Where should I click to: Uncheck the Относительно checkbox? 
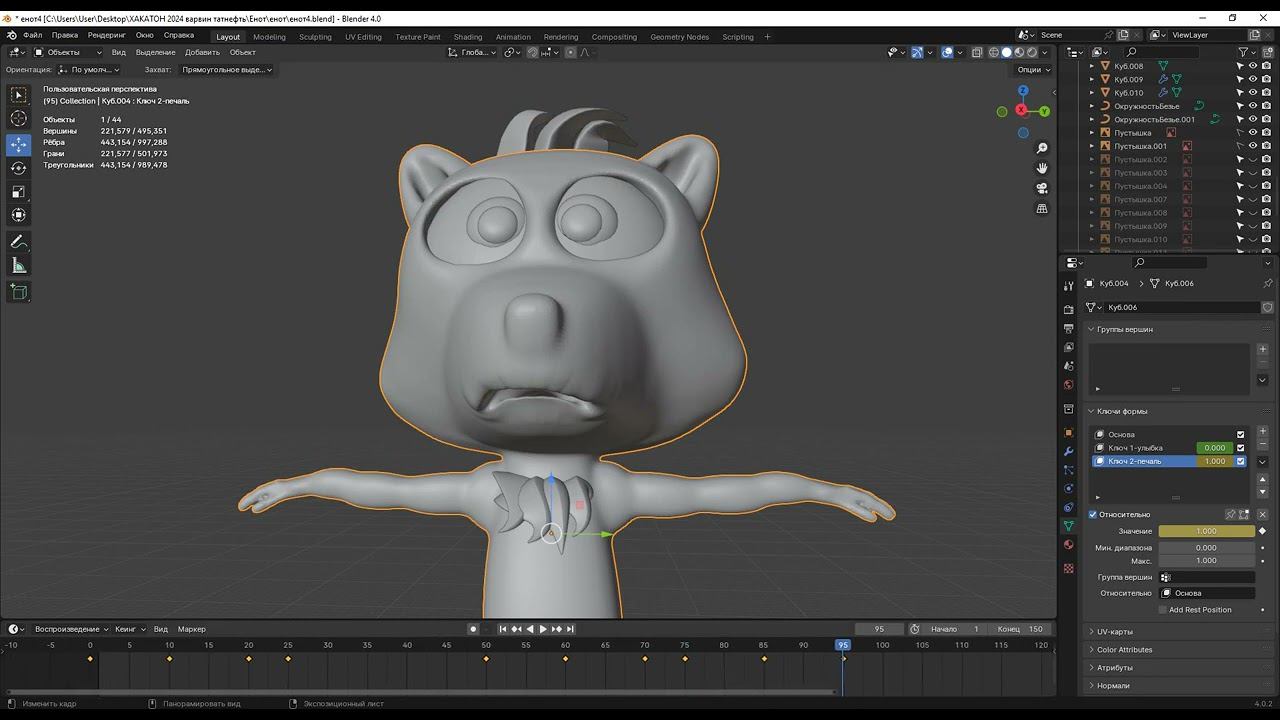[x=1093, y=515]
